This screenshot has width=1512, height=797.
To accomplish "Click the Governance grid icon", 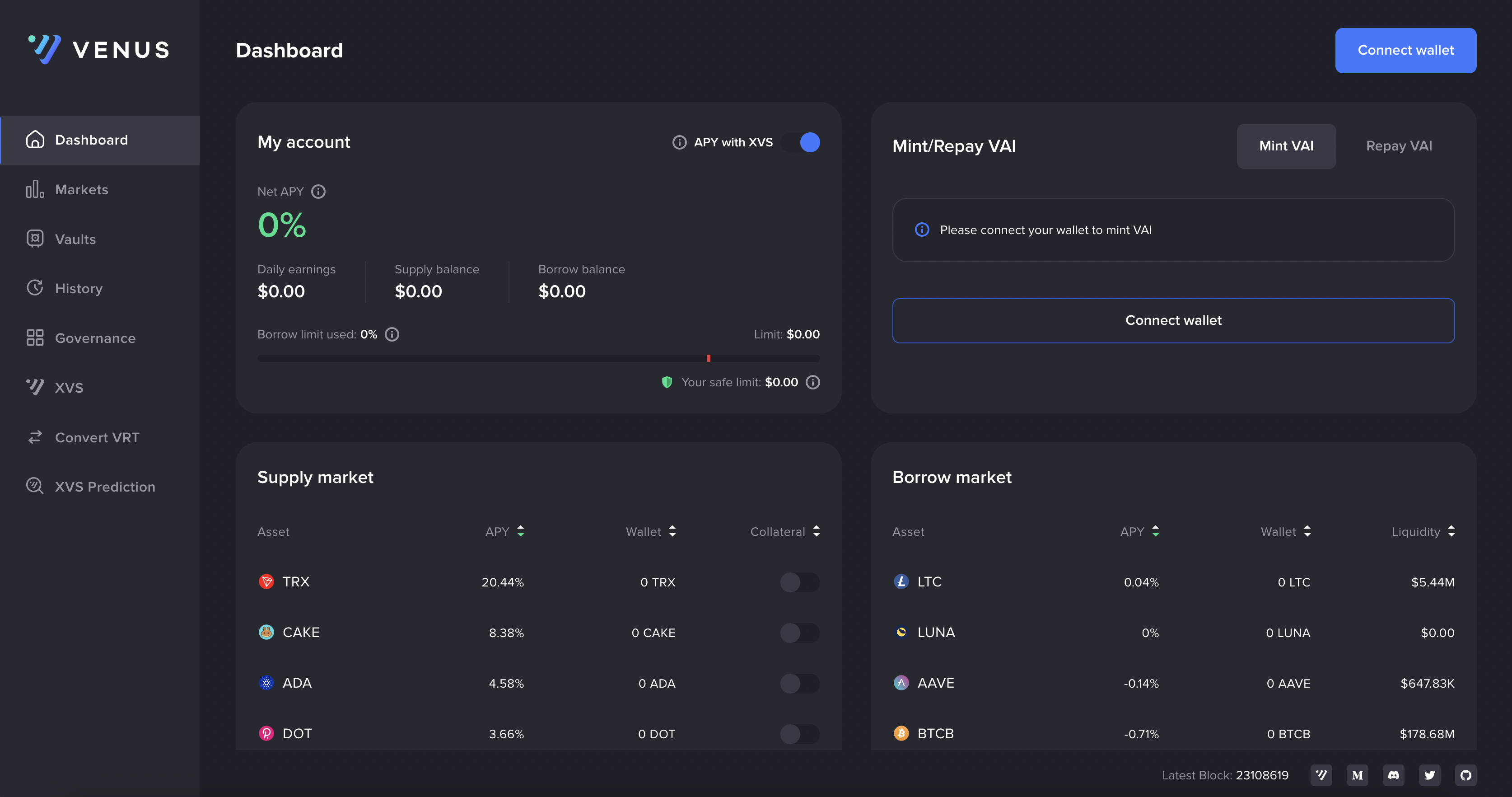I will click(x=35, y=338).
